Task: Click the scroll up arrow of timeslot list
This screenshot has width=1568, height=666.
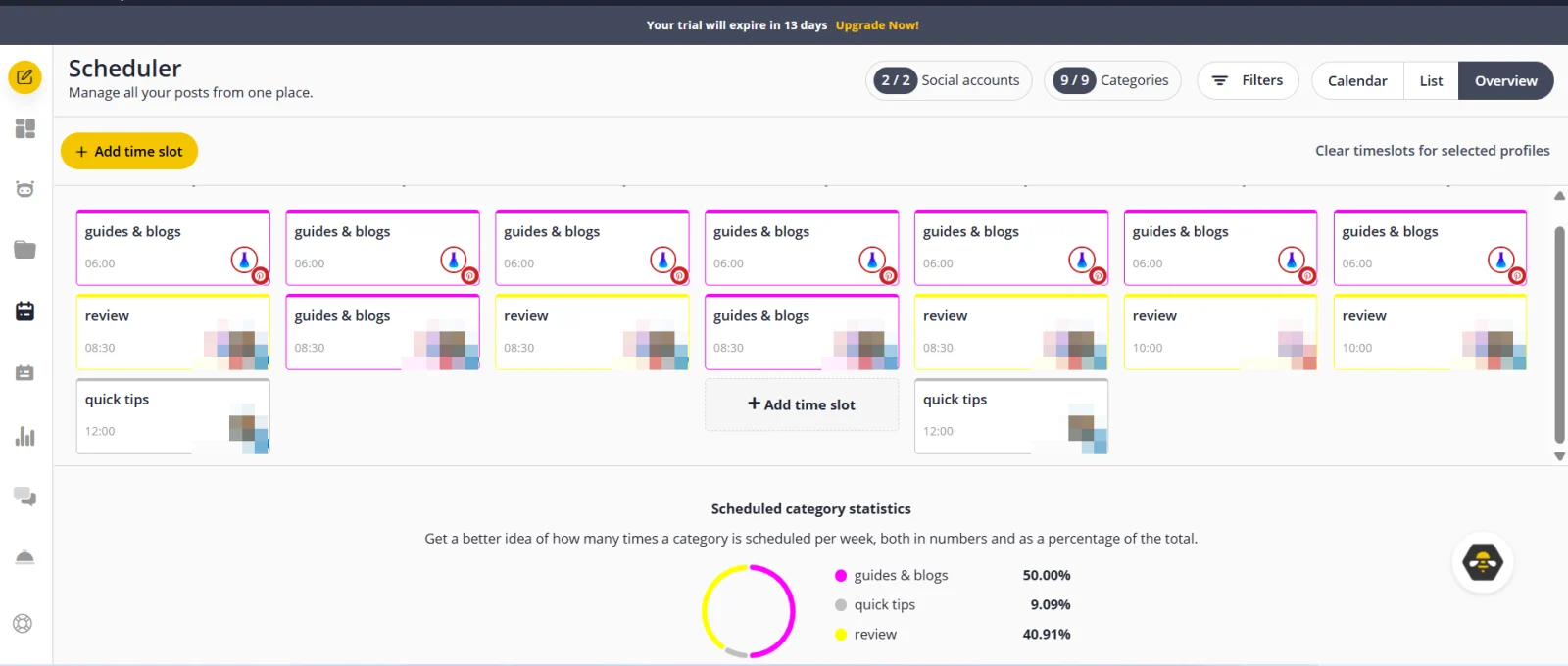Action: pos(1559,196)
